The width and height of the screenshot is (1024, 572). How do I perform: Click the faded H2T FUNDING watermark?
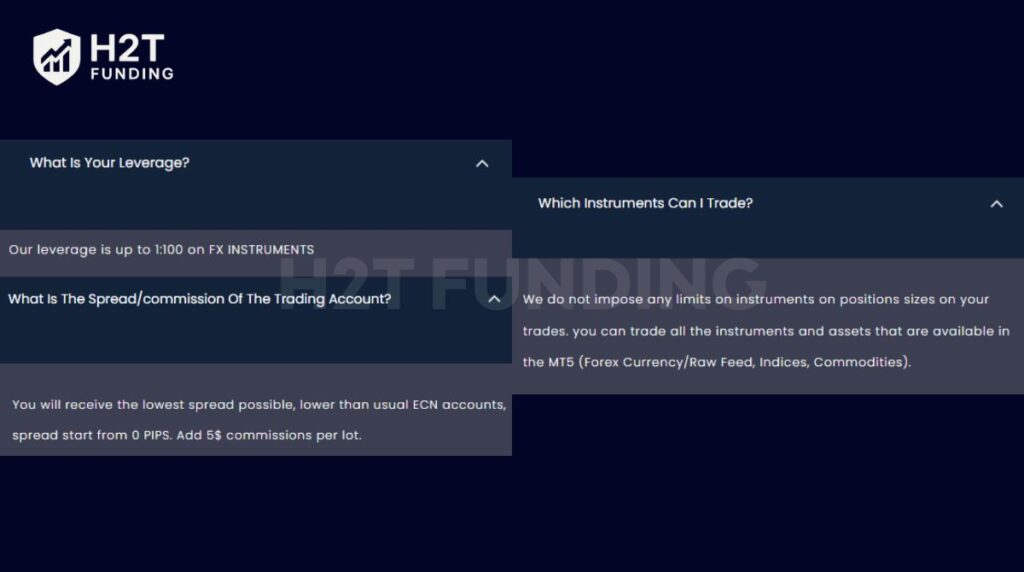[x=522, y=284]
